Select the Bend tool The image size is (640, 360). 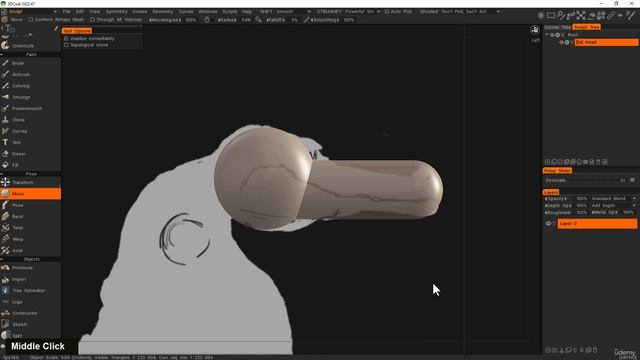[x=31, y=216]
